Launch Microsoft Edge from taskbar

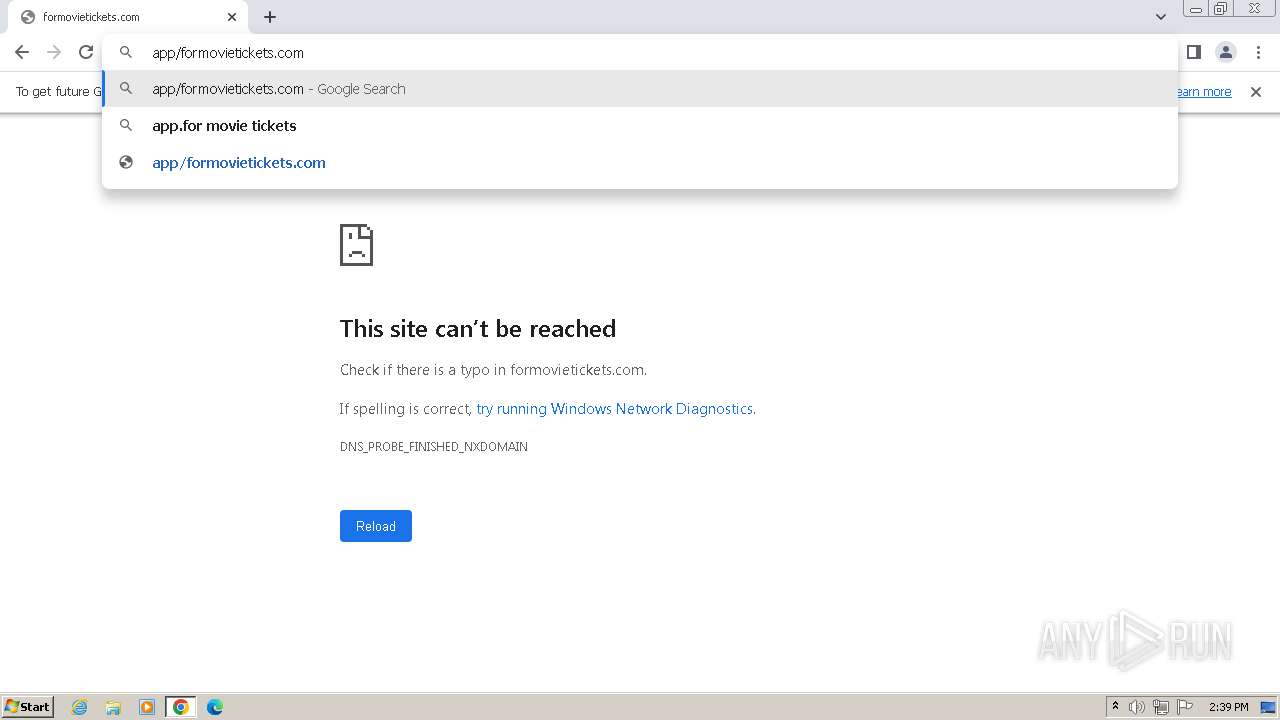click(215, 707)
